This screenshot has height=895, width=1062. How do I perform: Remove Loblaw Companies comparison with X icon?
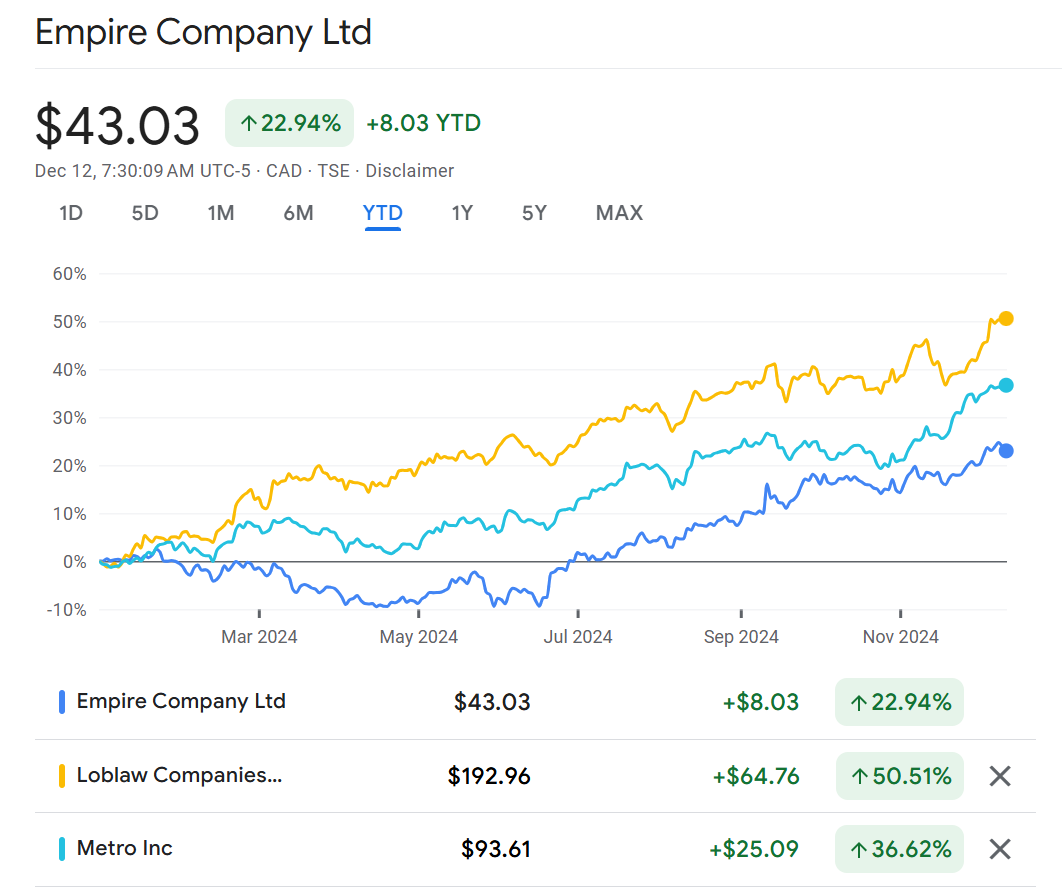(x=999, y=776)
